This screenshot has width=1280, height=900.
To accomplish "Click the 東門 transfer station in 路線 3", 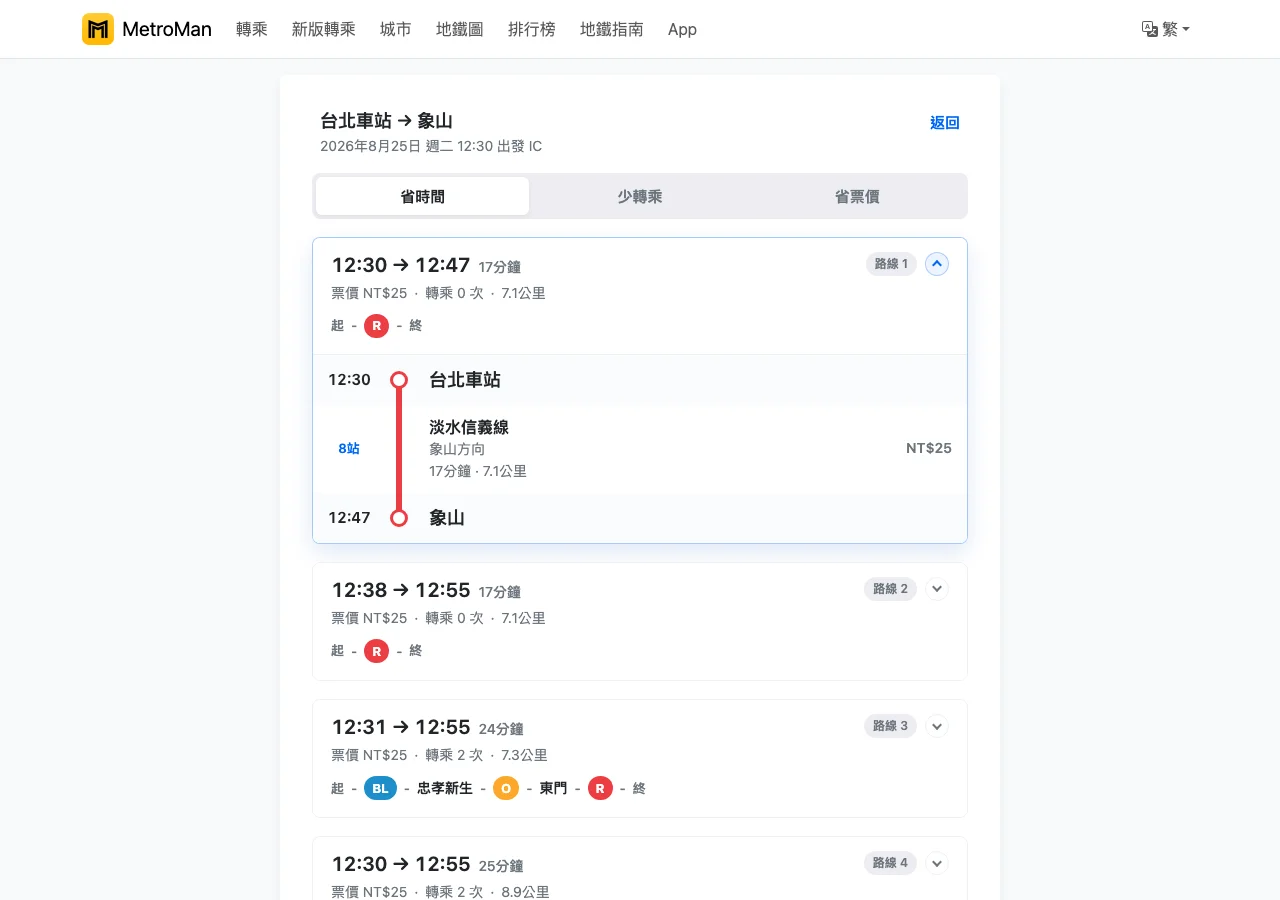I will (x=553, y=788).
